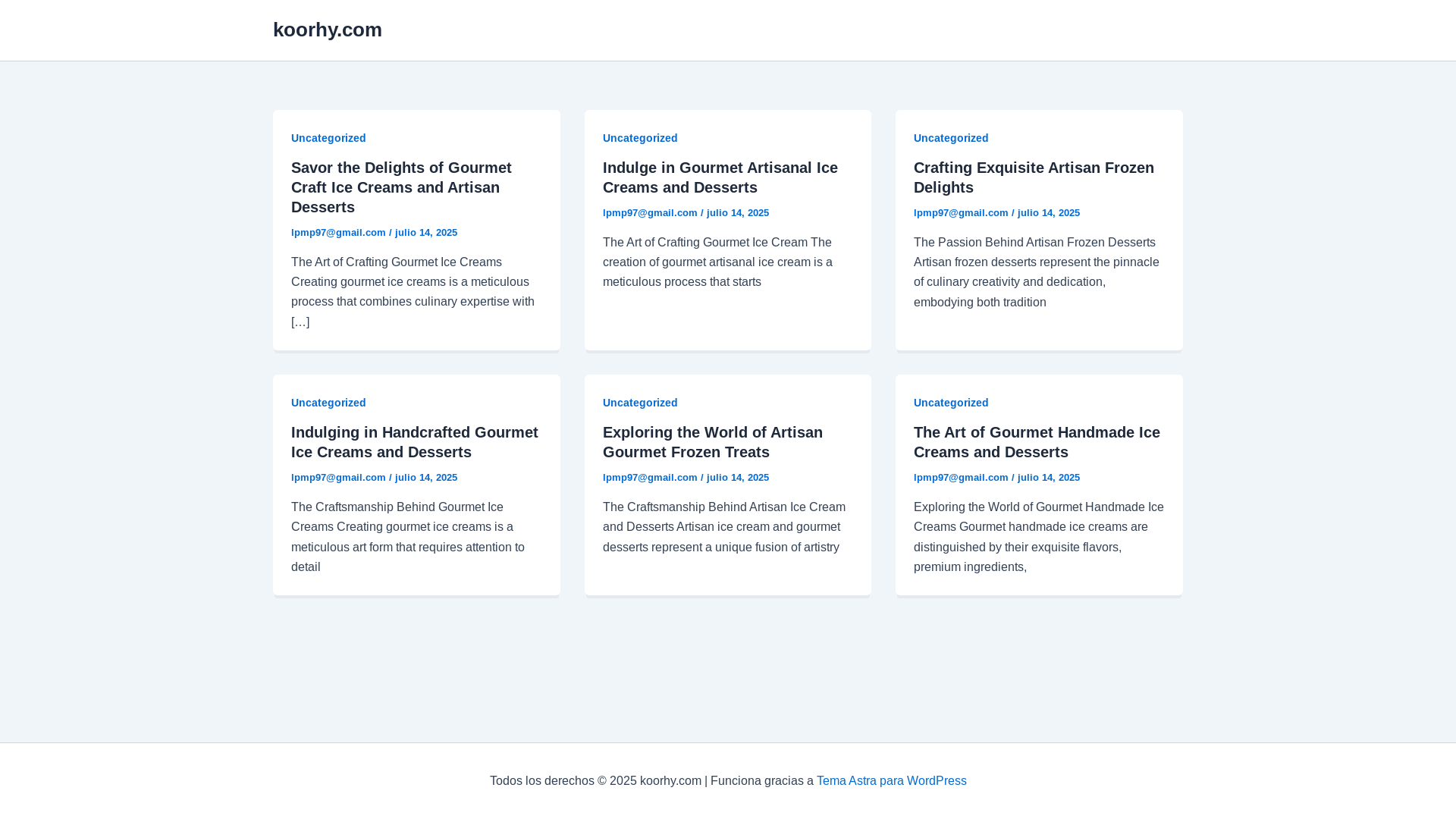1456x819 pixels.
Task: Open 'Savor the Delights of Gourmet Craft' post
Action: point(401,187)
